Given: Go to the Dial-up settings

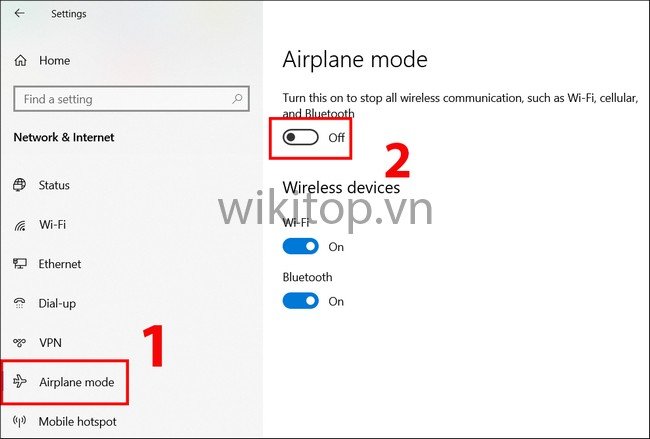Looking at the screenshot, I should pyautogui.click(x=57, y=303).
